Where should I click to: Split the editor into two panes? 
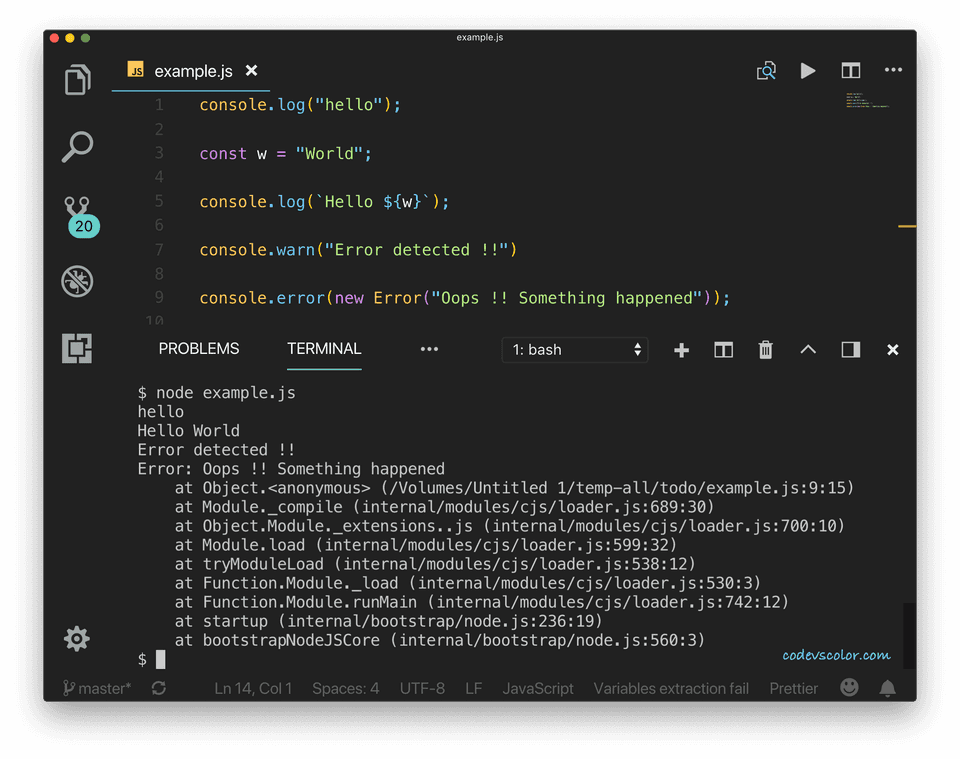(x=850, y=70)
